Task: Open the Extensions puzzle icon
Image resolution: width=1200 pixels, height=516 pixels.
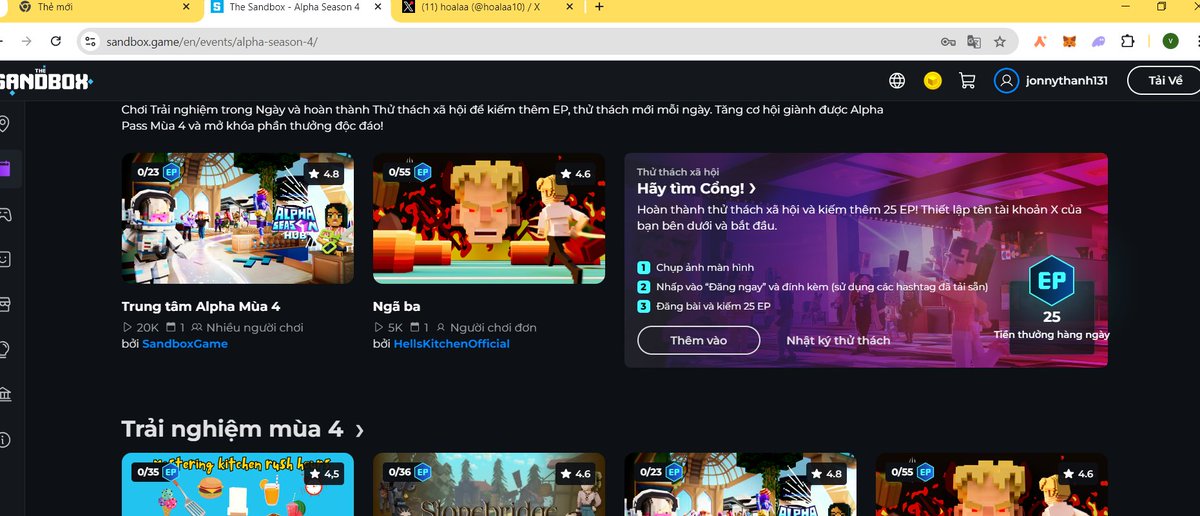Action: 1128,41
